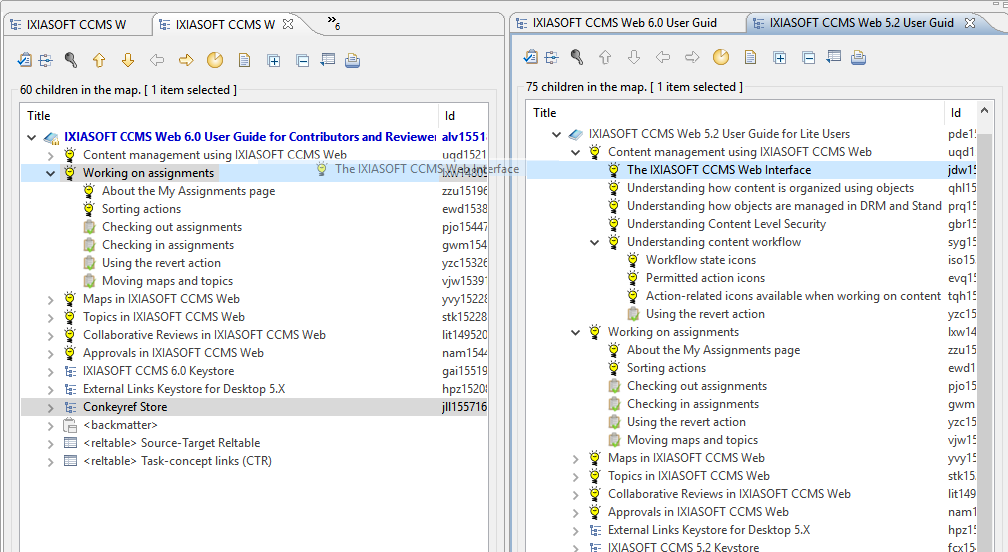Click the grey left arrow in the left map toolbar
This screenshot has width=1008, height=552.
click(157, 60)
